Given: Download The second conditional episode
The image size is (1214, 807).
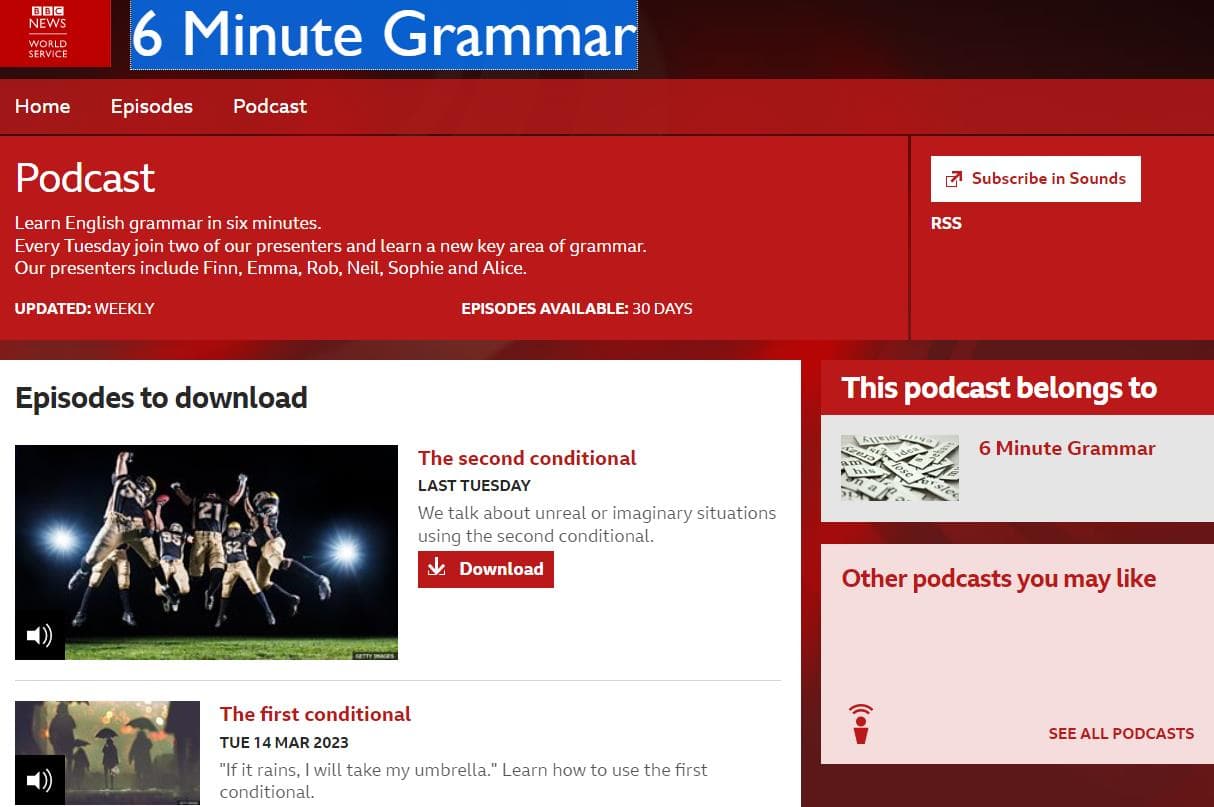Looking at the screenshot, I should (x=485, y=569).
